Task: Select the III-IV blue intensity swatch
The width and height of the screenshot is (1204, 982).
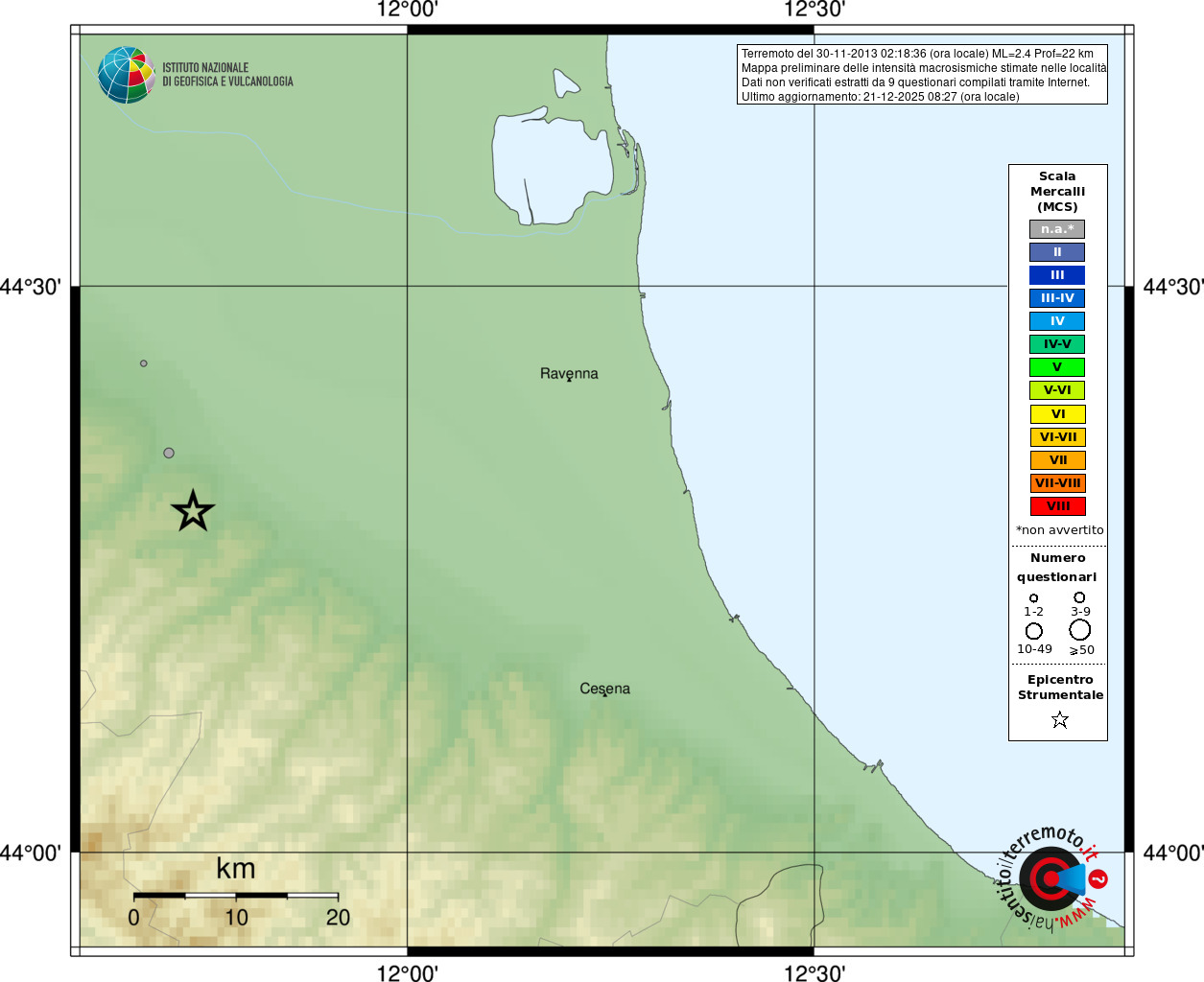Action: pos(1057,298)
